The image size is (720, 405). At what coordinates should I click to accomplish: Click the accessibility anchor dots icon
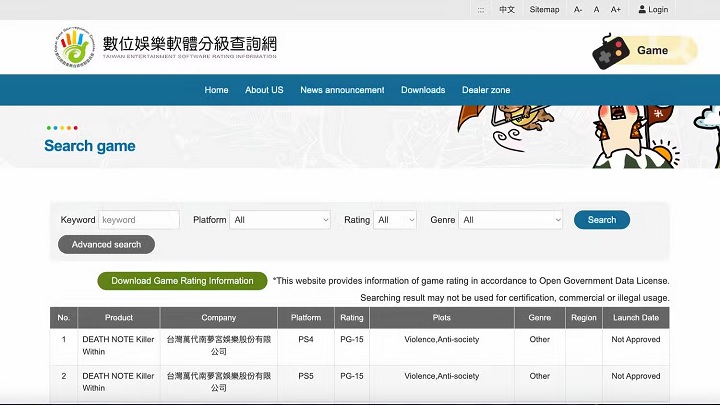tap(481, 9)
